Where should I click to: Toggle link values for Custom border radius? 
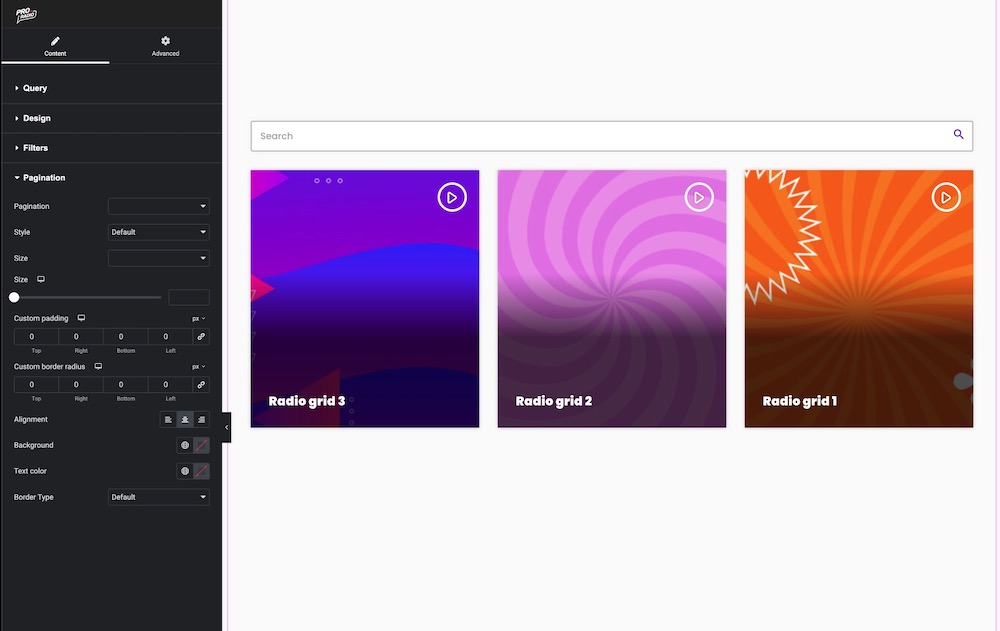pyautogui.click(x=201, y=384)
